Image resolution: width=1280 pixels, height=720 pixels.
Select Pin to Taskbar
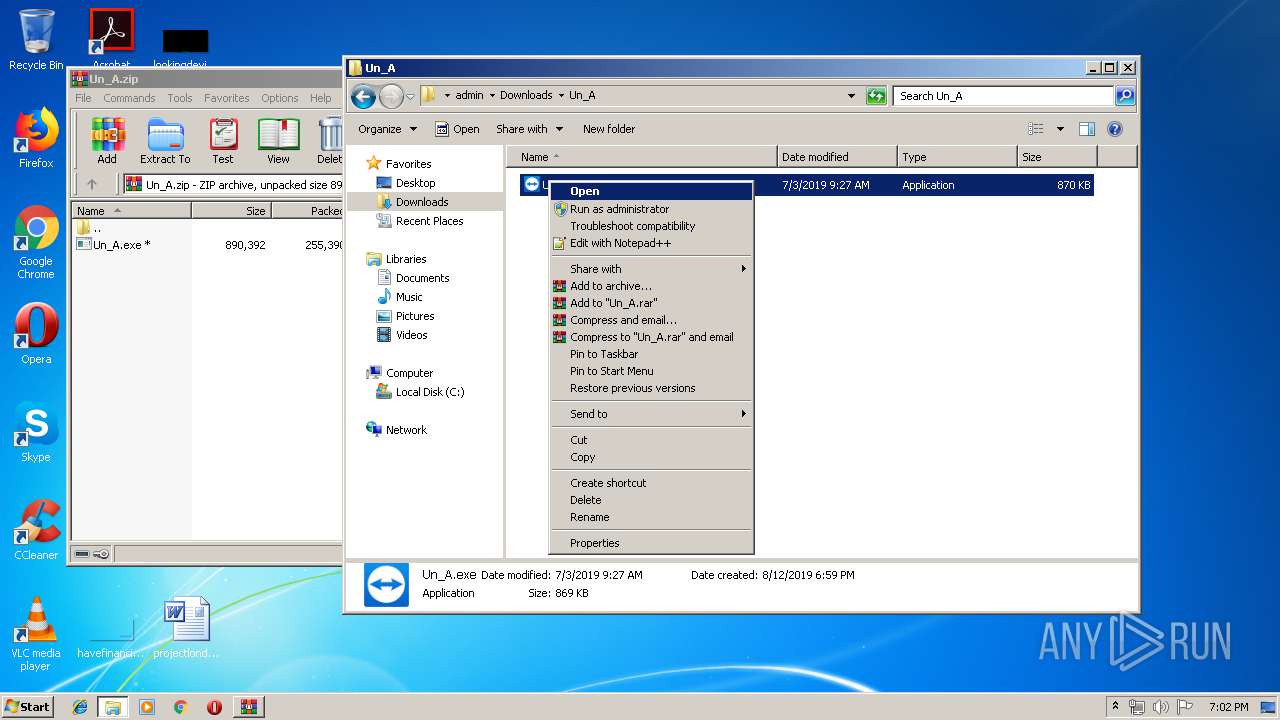pos(651,354)
